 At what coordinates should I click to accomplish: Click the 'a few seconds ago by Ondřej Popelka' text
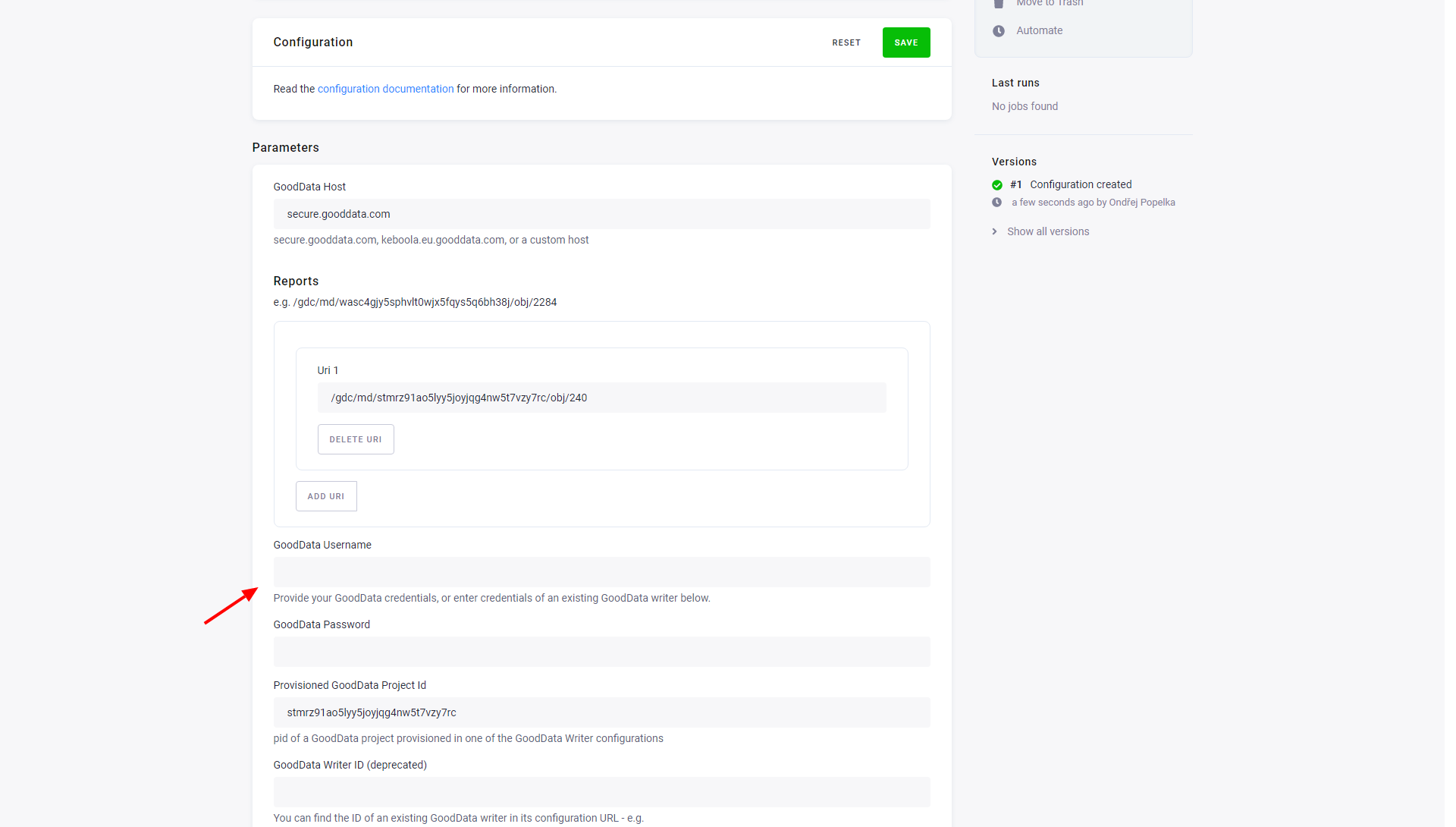1093,203
